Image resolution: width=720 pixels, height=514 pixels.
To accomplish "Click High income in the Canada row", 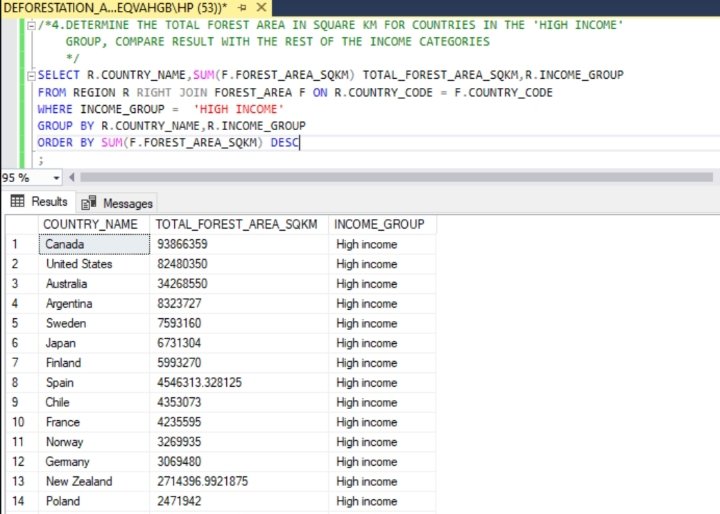I will (366, 244).
